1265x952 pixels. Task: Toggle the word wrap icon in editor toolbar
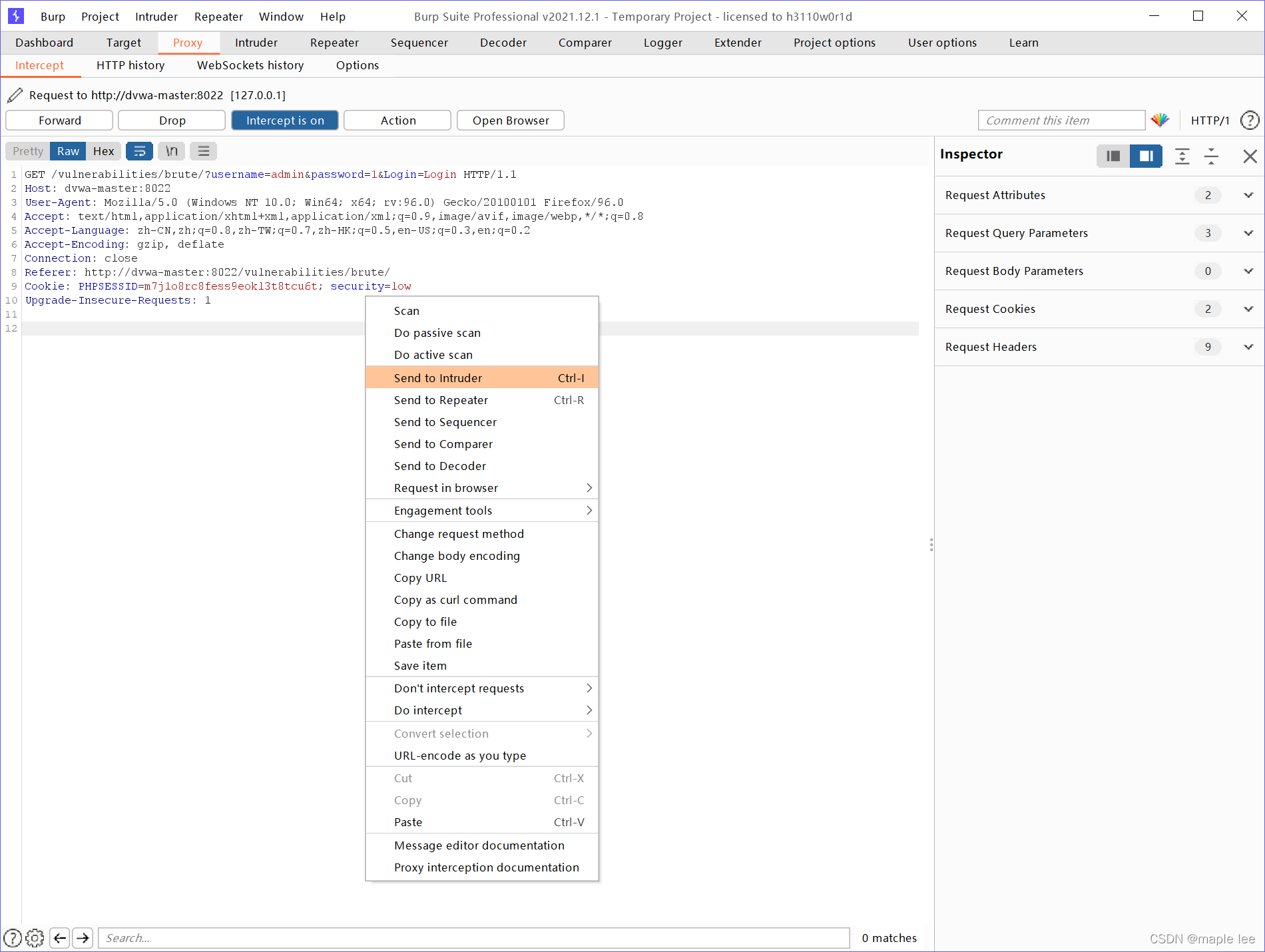pyautogui.click(x=139, y=151)
